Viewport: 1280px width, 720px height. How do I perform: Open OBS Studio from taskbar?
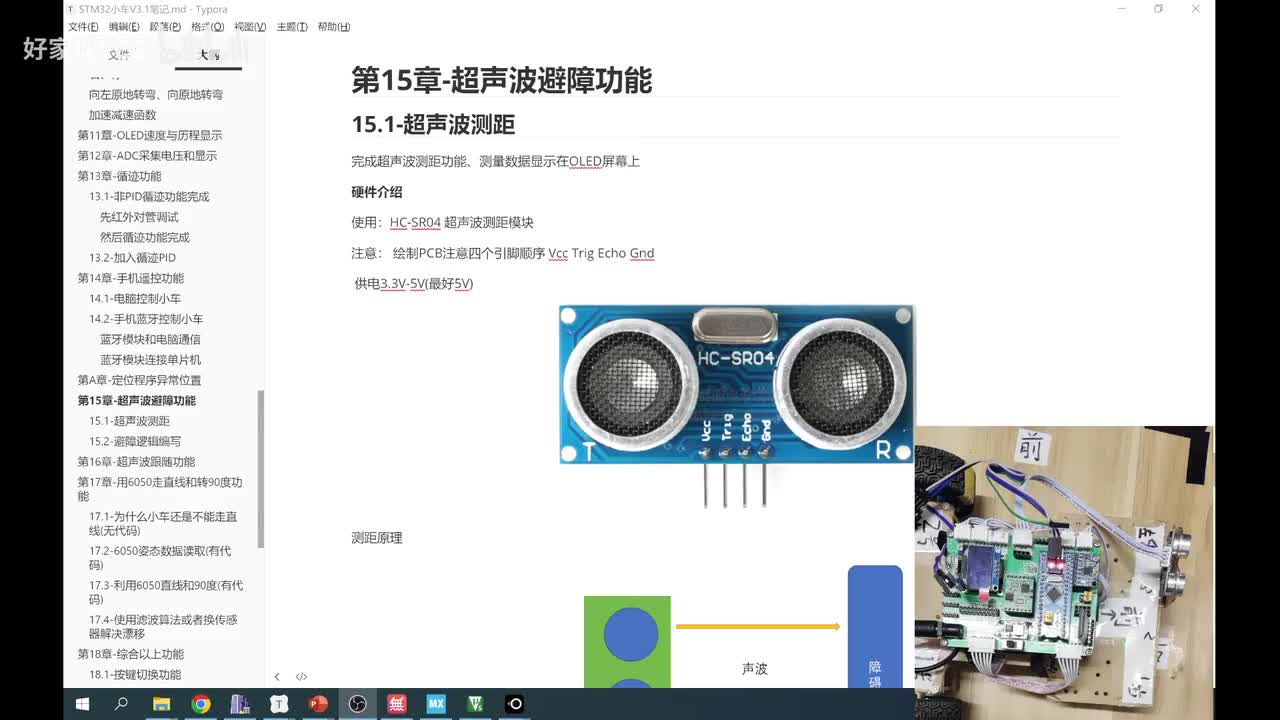[x=357, y=704]
